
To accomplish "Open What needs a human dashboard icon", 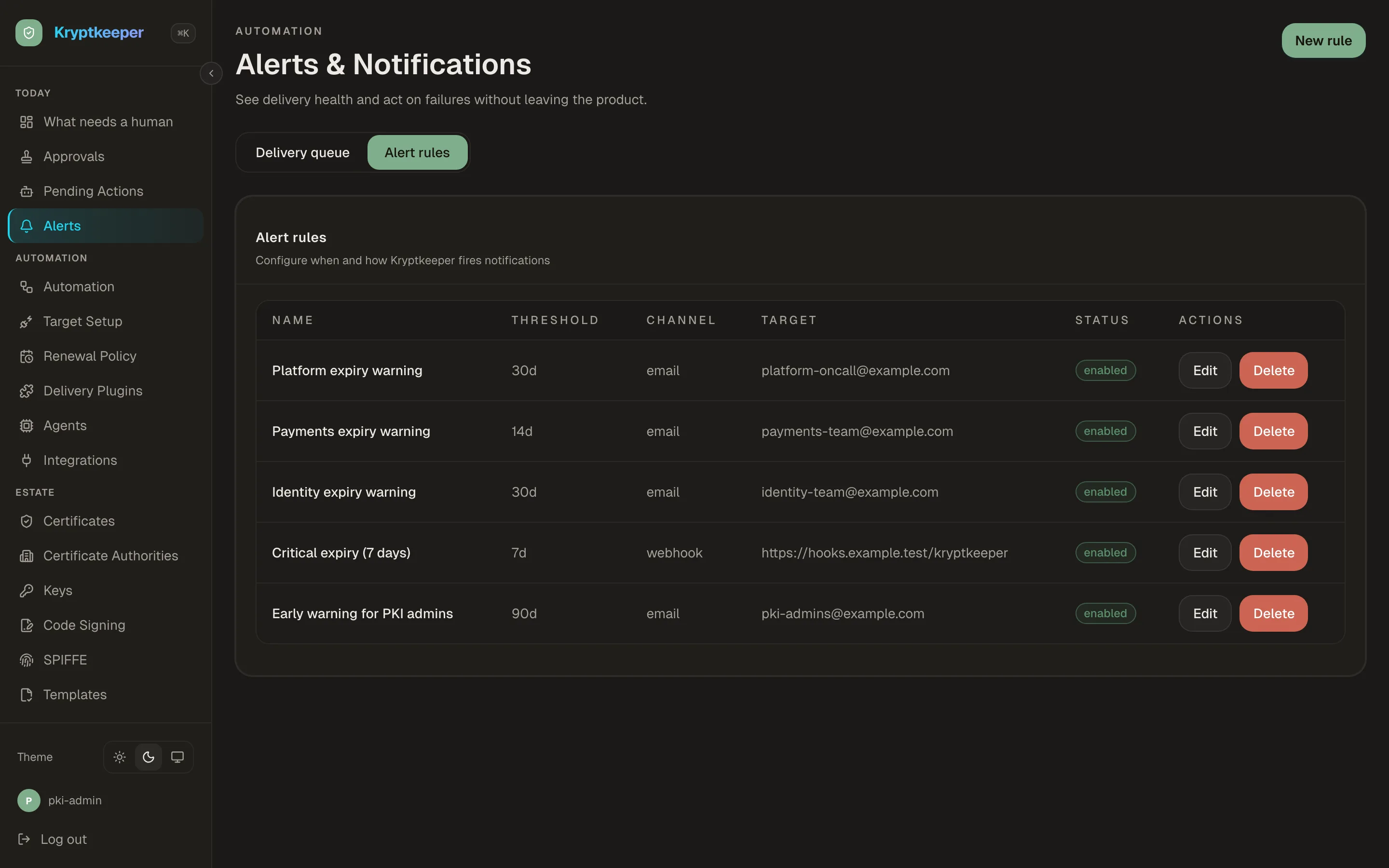I will coord(27,122).
